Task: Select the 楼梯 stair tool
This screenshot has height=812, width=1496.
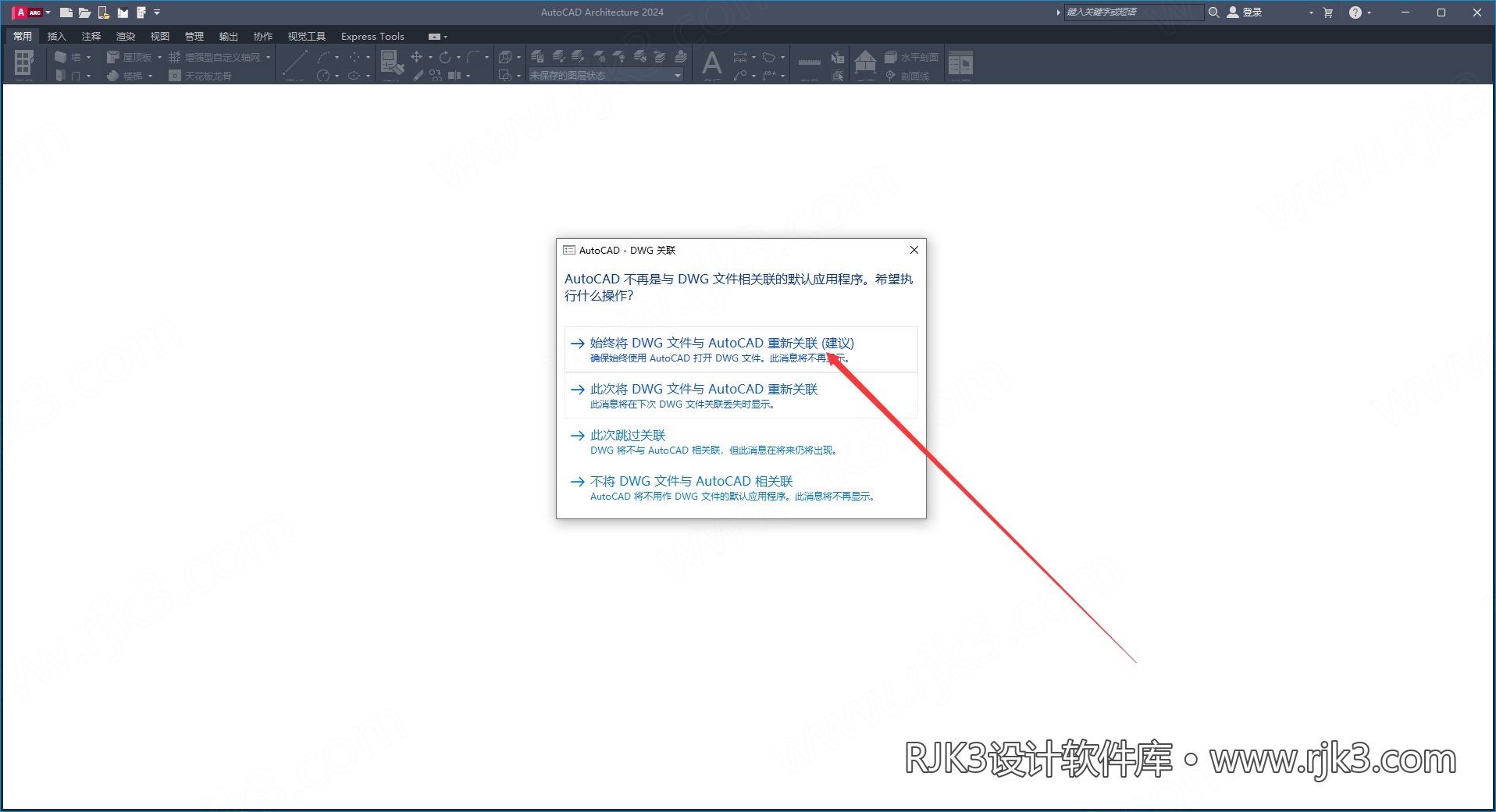Action: click(125, 76)
